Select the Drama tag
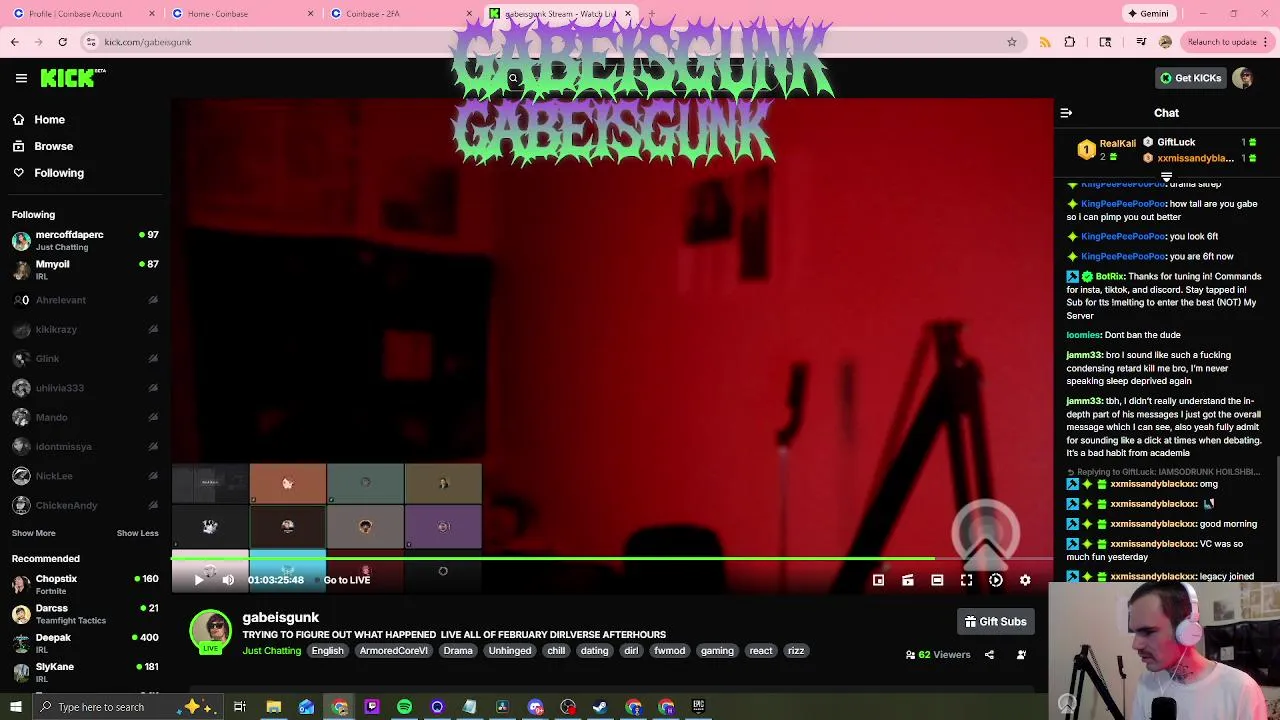 point(458,651)
